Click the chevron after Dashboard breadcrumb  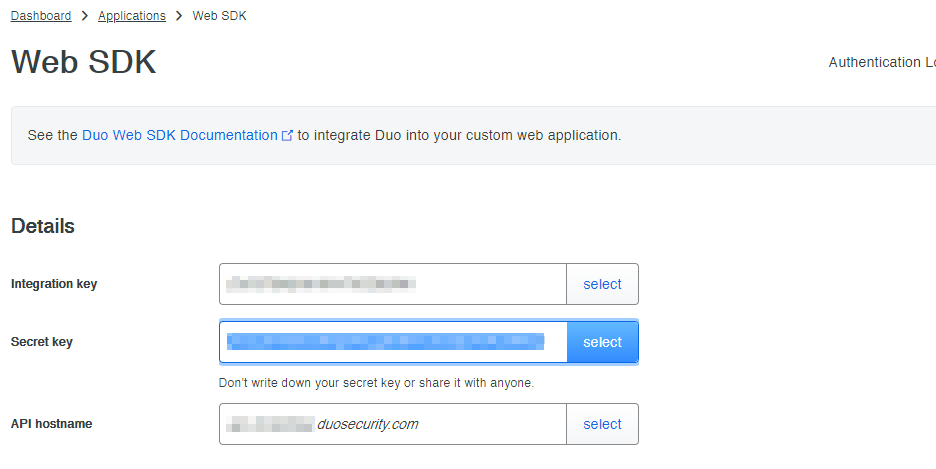[85, 16]
